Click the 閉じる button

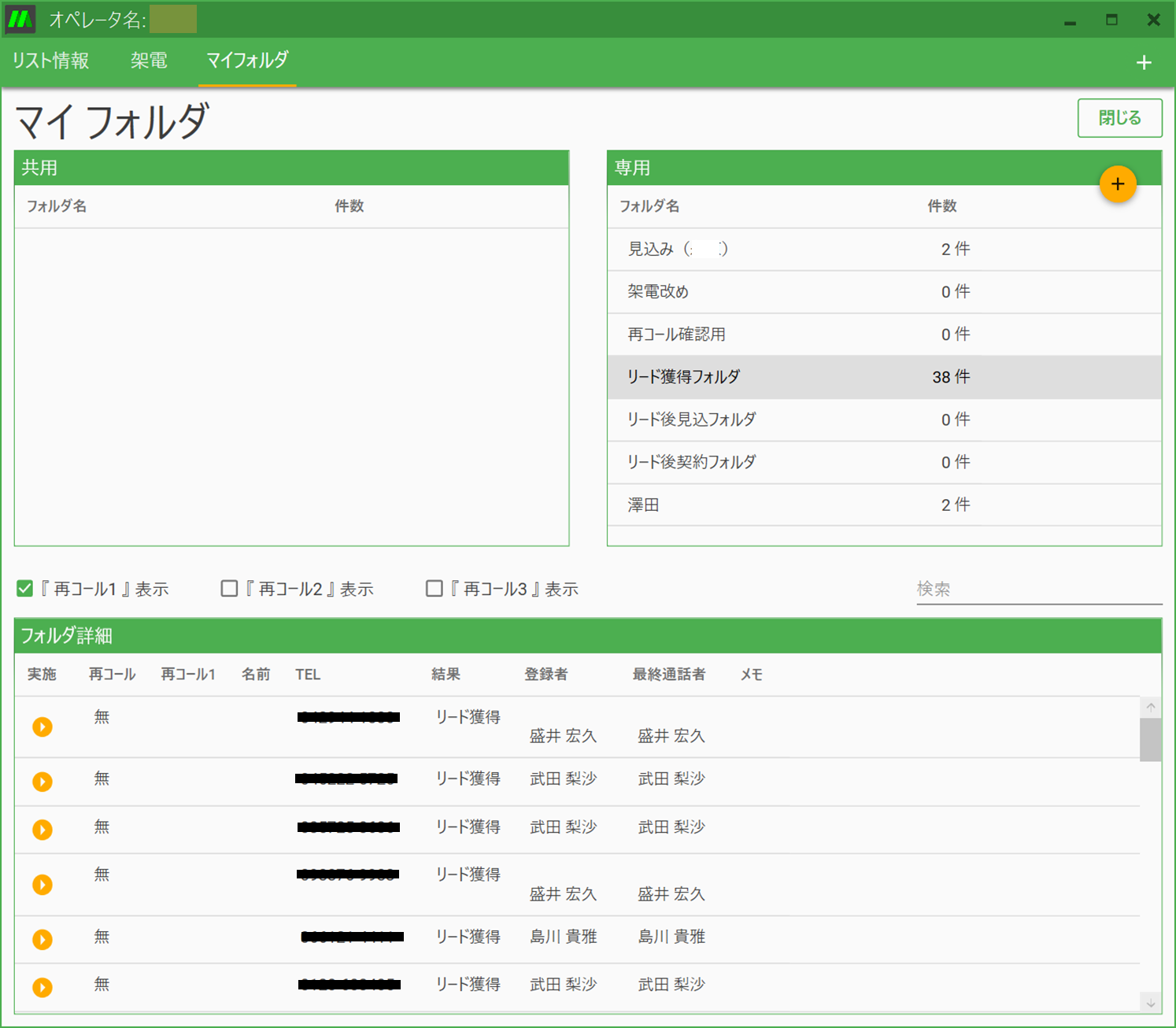click(x=1119, y=118)
